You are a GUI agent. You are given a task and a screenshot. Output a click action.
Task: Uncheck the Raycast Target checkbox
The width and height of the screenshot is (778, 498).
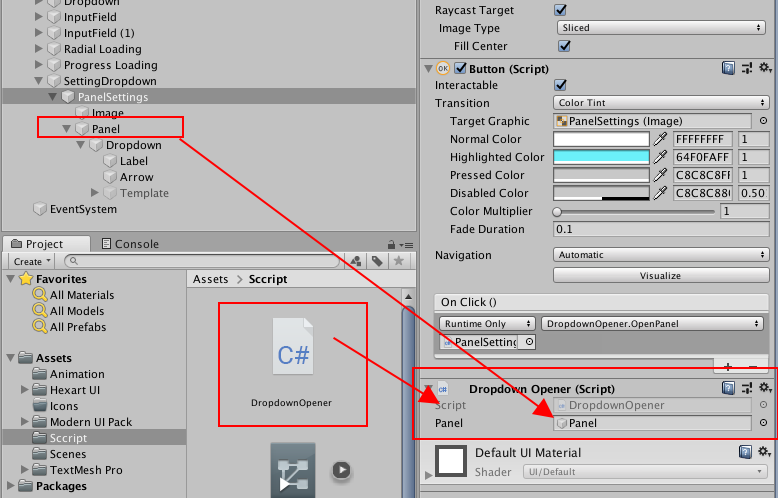(x=560, y=10)
